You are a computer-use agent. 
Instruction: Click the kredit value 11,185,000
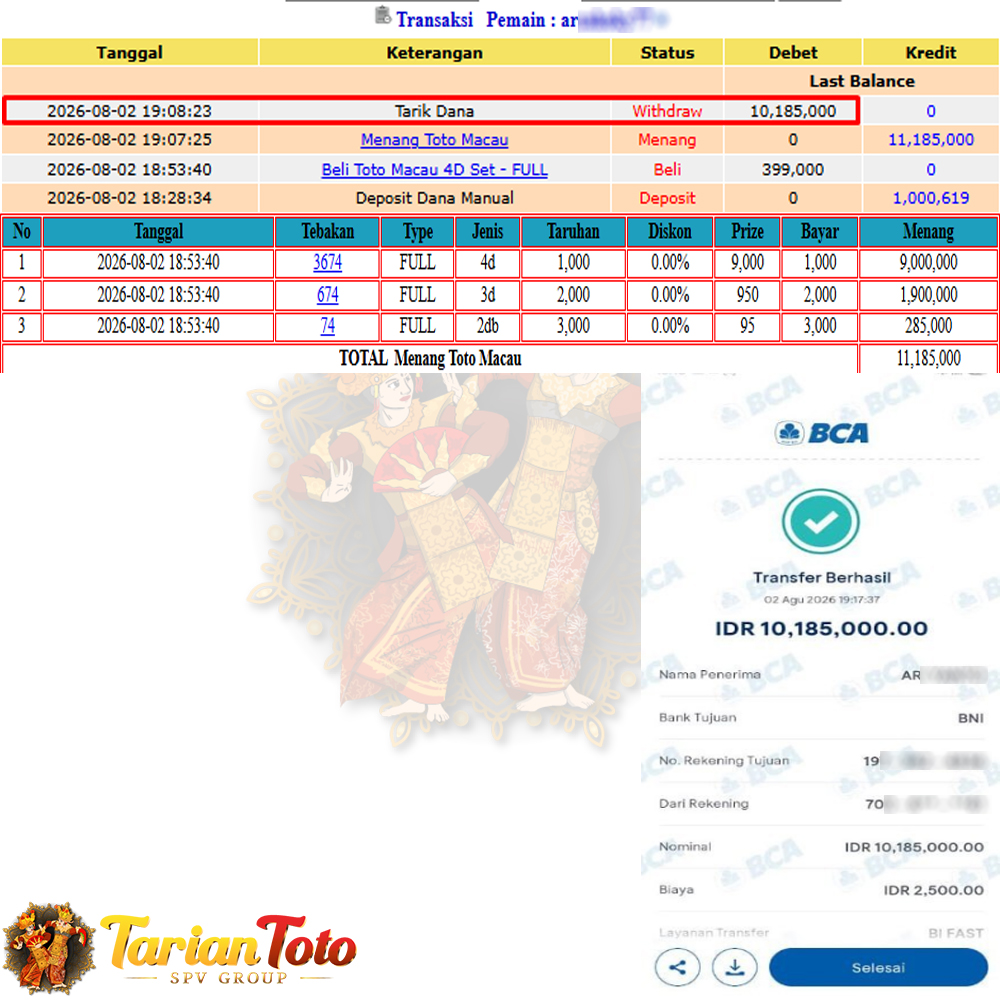(x=930, y=140)
